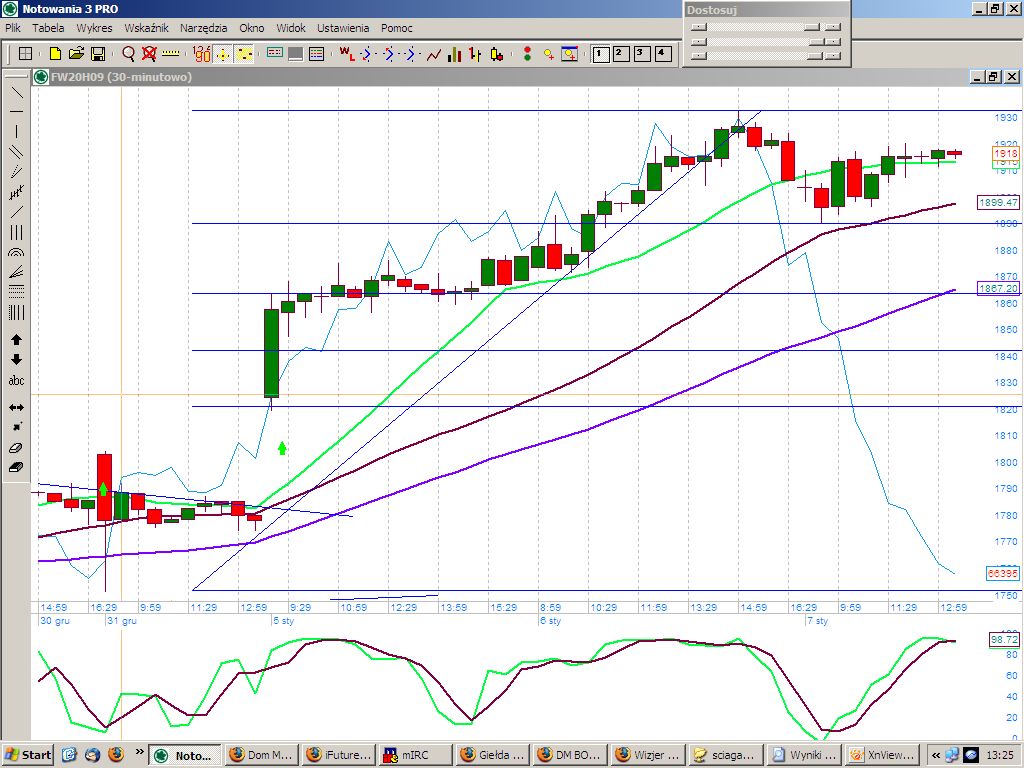Open the Narzędzia menu
Screen dimensions: 1024x768
pyautogui.click(x=204, y=28)
